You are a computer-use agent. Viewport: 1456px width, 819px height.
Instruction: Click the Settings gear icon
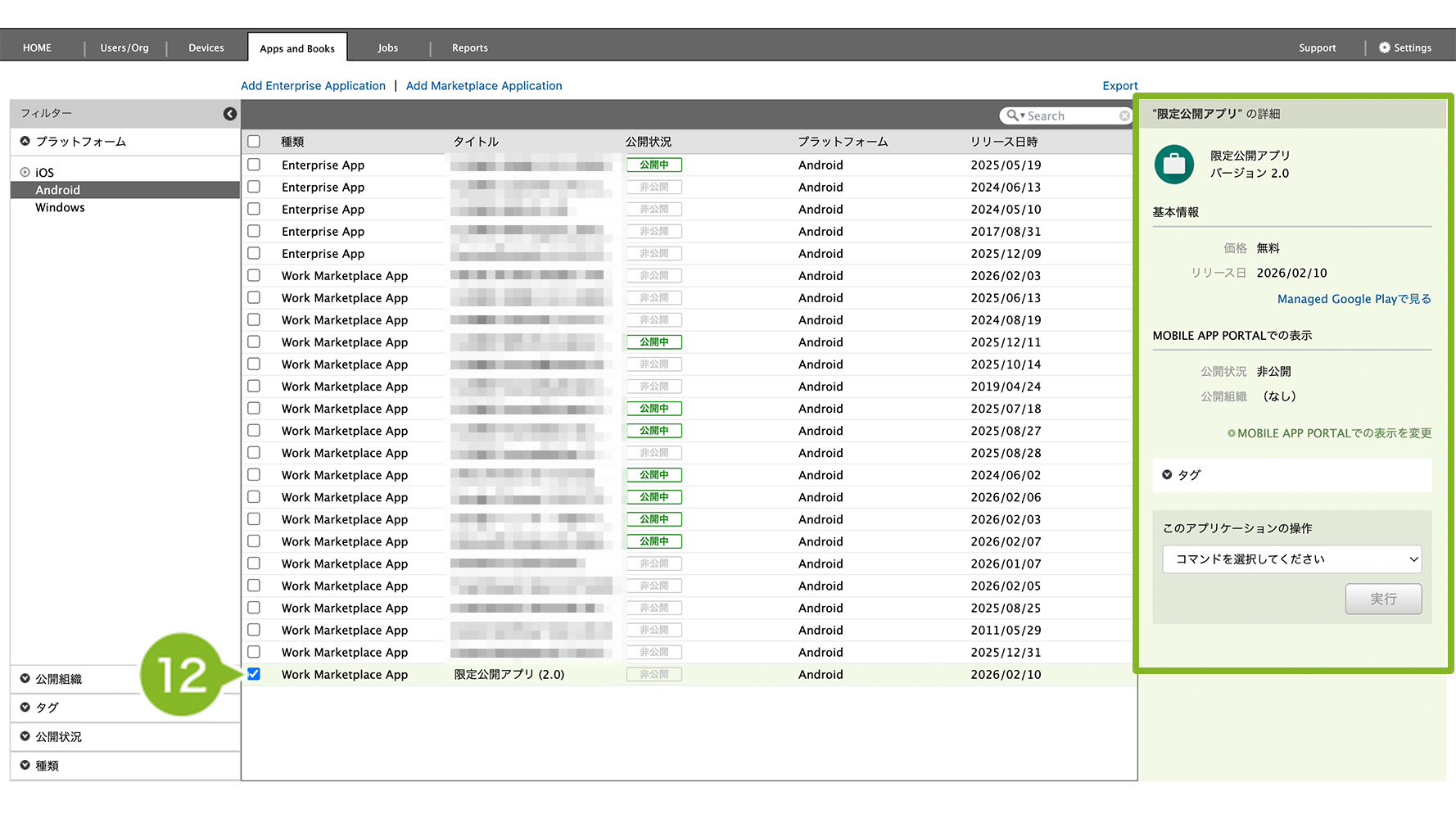(1384, 48)
